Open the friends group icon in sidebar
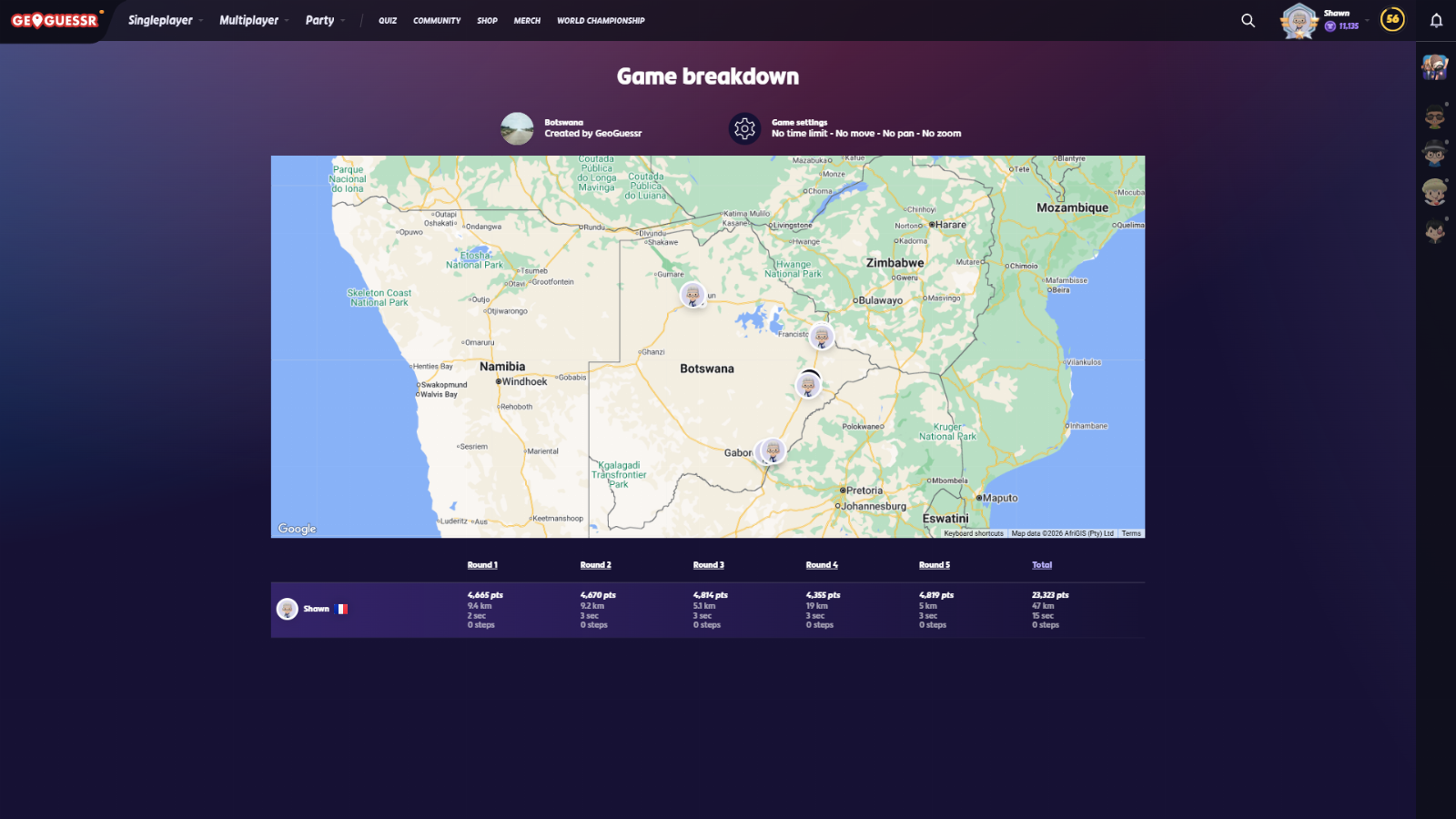 (1435, 66)
